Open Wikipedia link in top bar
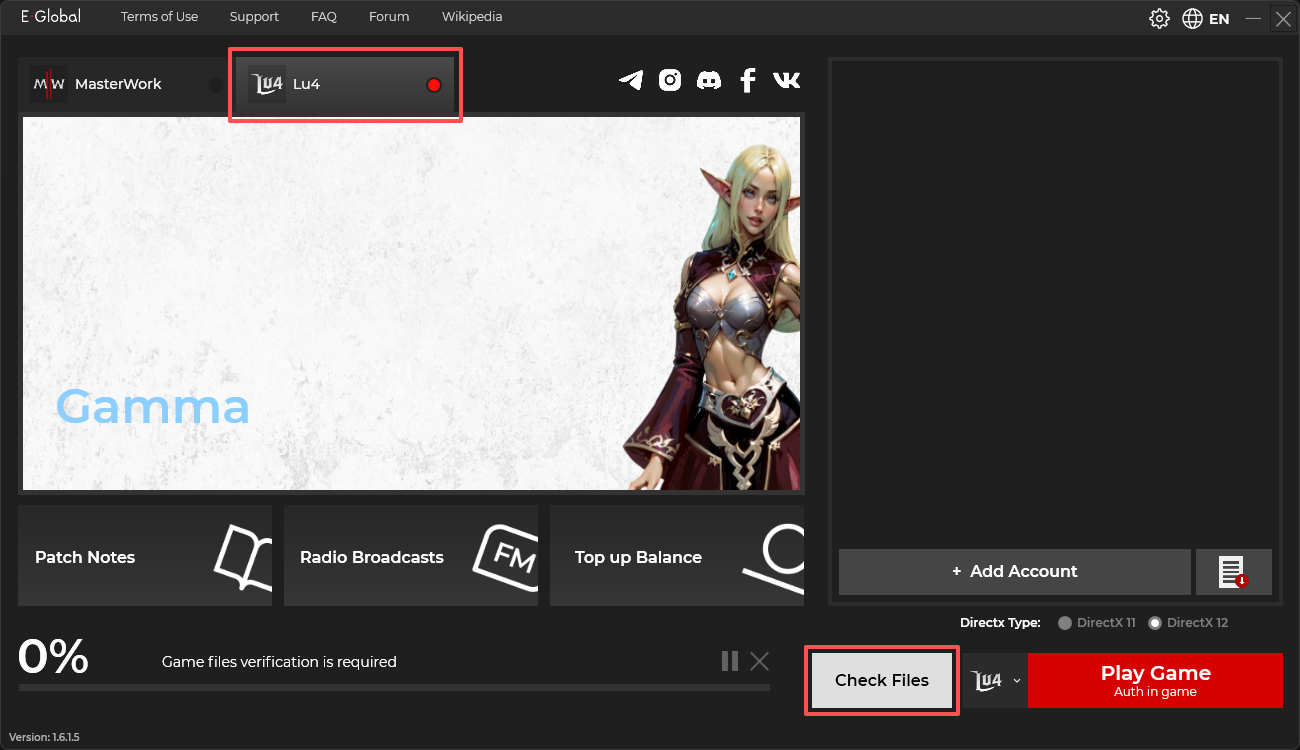Image resolution: width=1300 pixels, height=750 pixels. coord(472,17)
